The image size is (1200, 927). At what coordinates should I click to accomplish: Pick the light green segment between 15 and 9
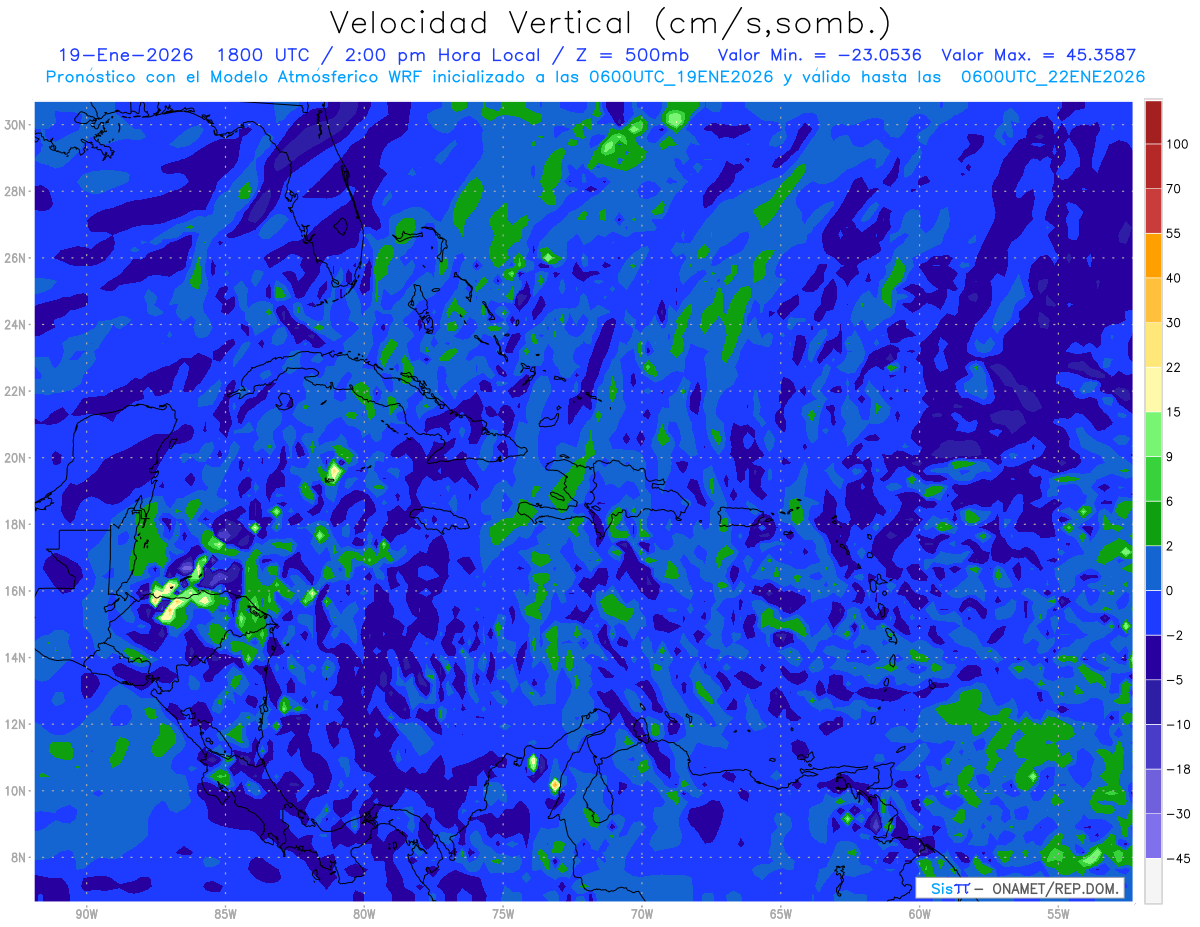click(1153, 435)
